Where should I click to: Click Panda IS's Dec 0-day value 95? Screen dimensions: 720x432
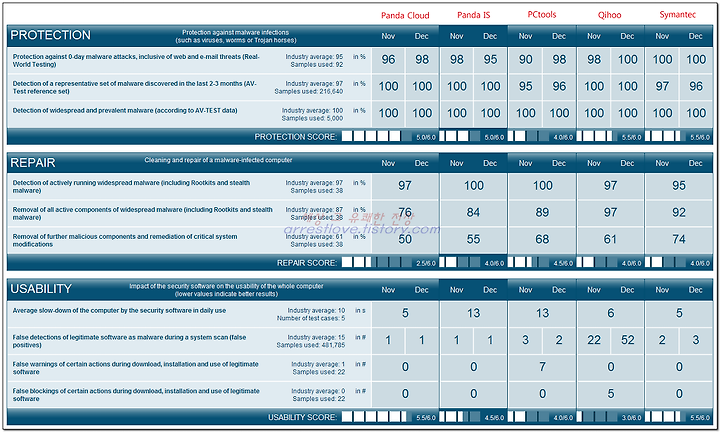pyautogui.click(x=490, y=60)
